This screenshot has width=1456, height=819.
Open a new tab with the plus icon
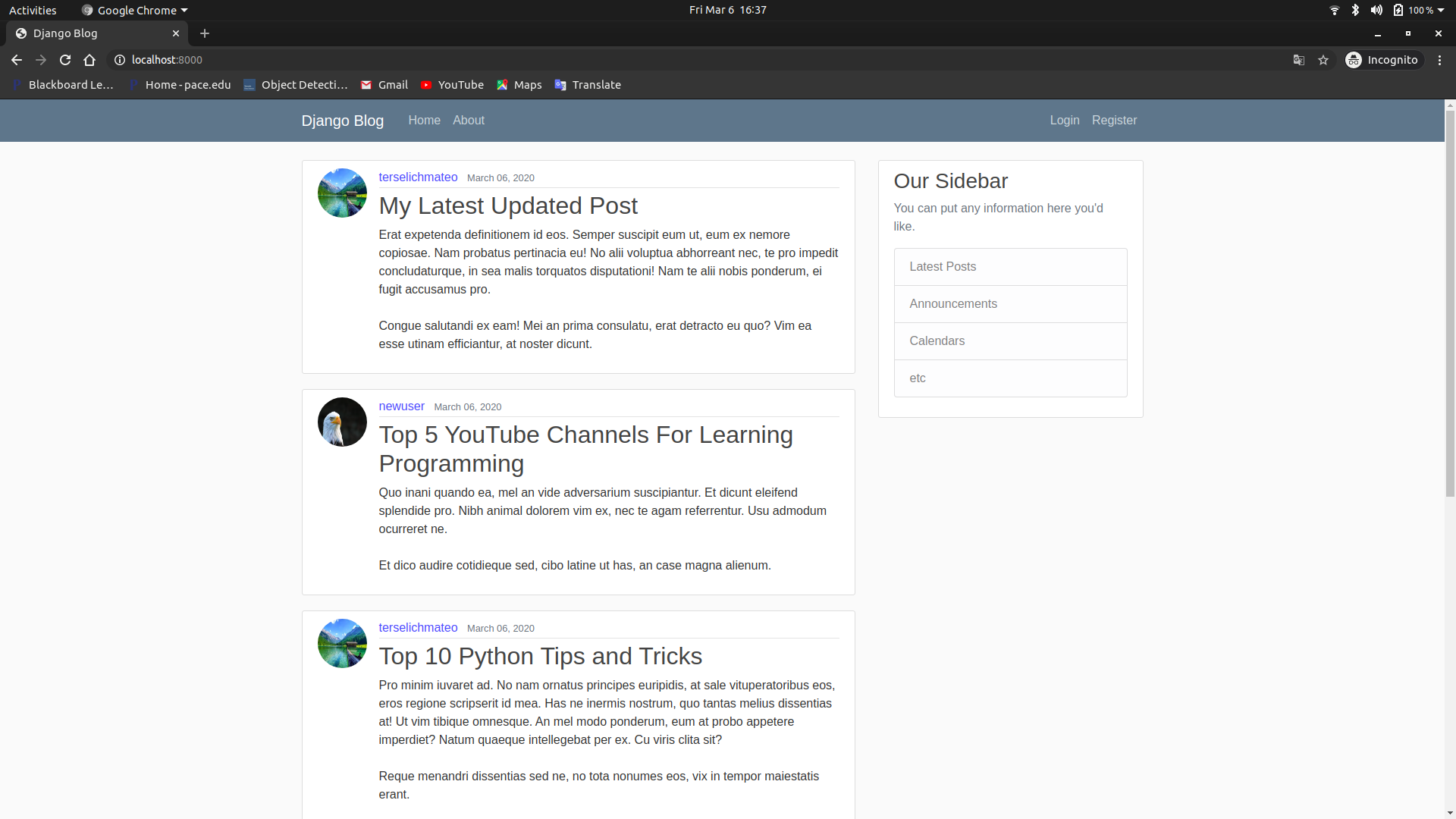pos(205,33)
